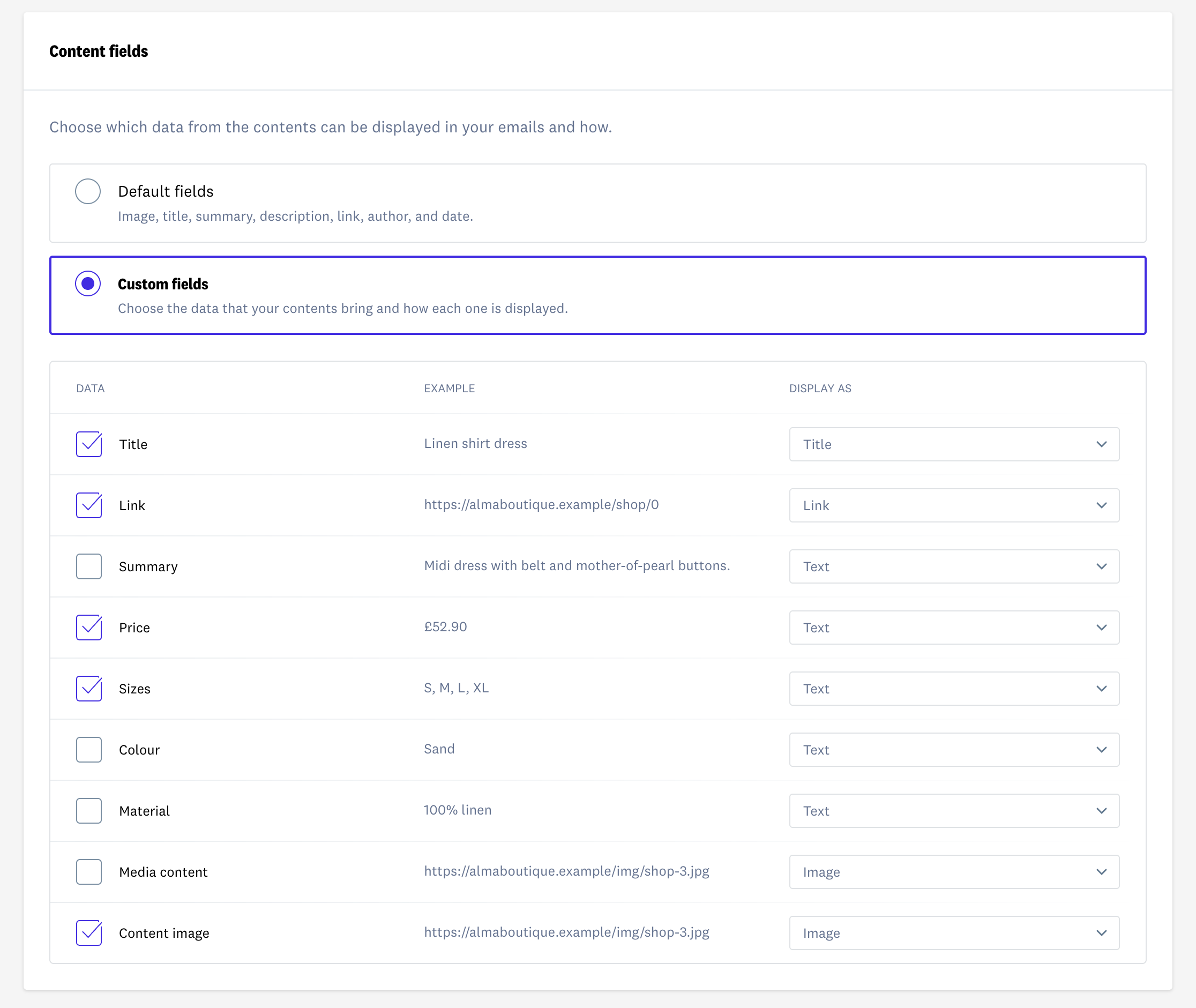Viewport: 1196px width, 1008px height.
Task: Uncheck the Title checkbox
Action: (89, 445)
